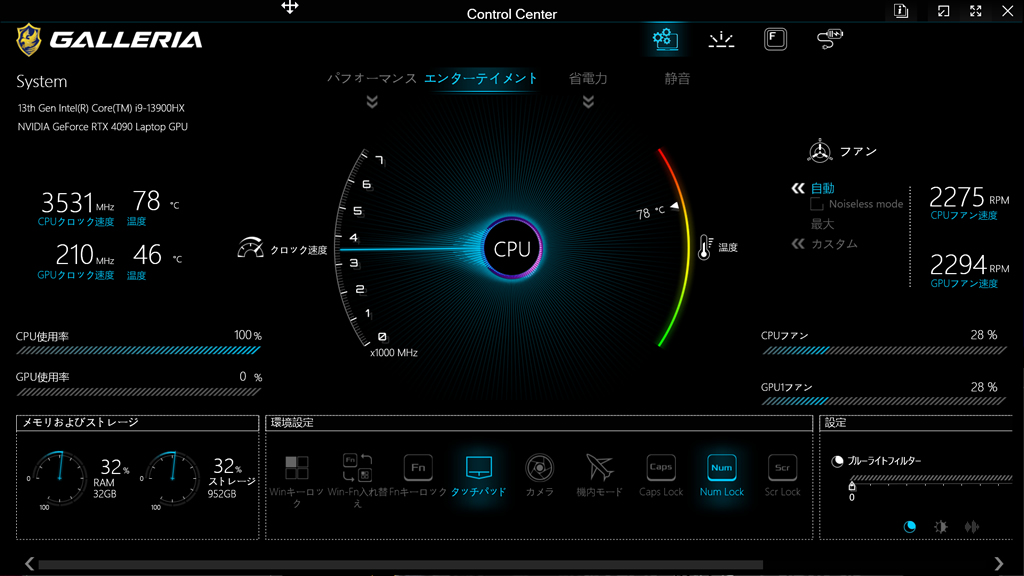Select 自動 fan mode
This screenshot has width=1024, height=576.
click(x=823, y=188)
